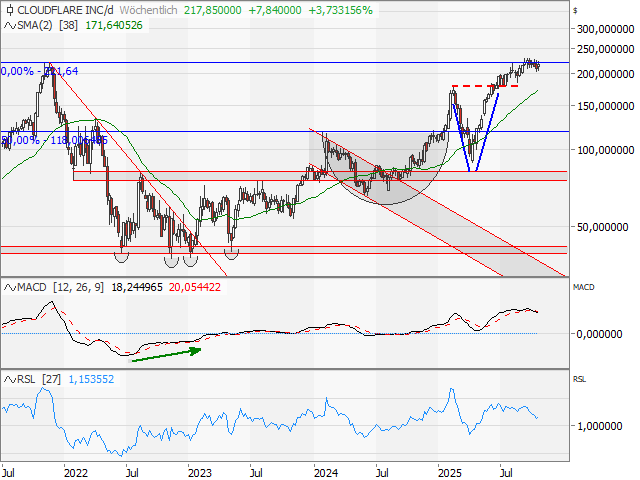Click the green MACD divergence arrow

(x=167, y=351)
